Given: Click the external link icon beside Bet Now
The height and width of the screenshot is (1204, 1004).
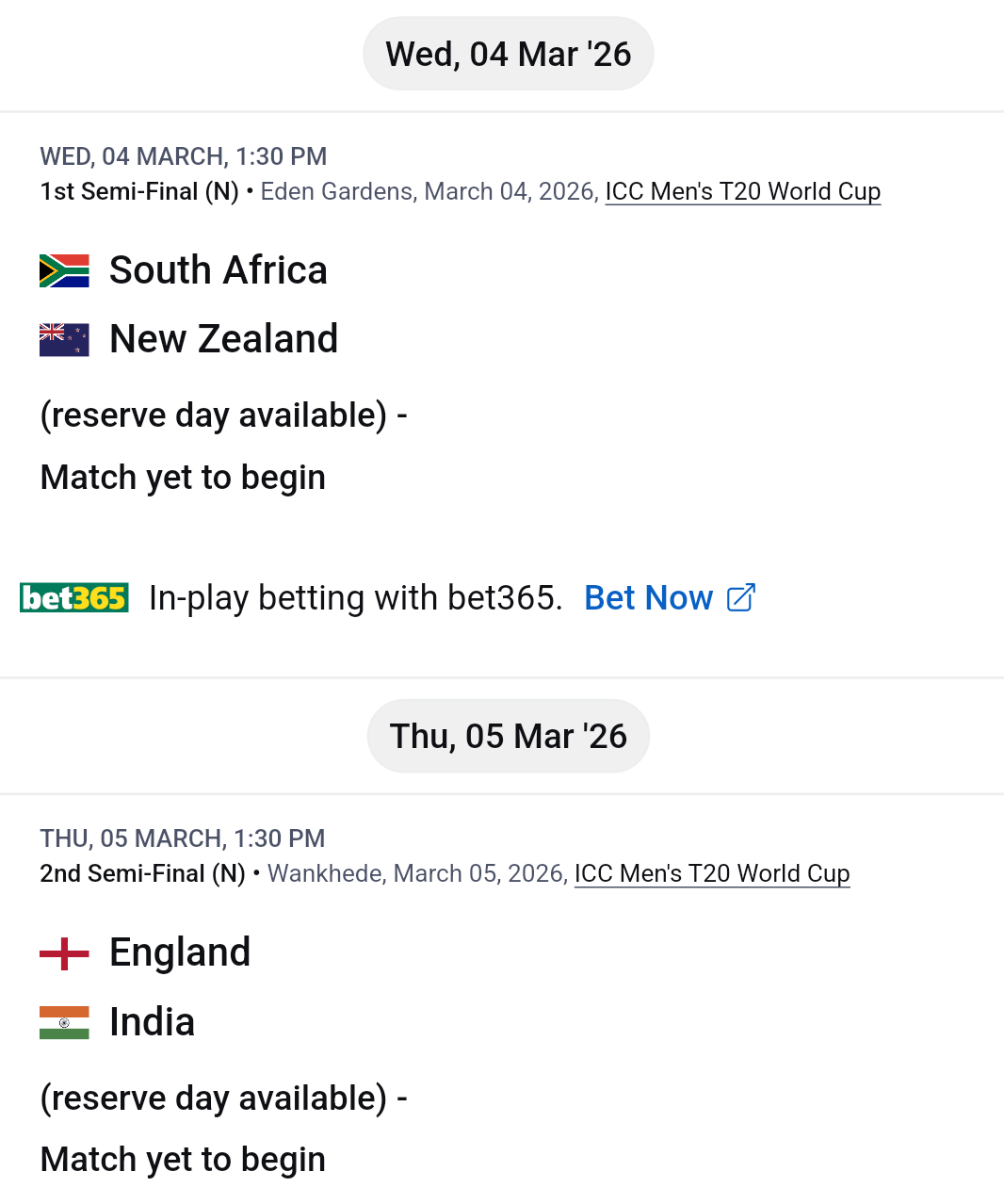Looking at the screenshot, I should click(x=741, y=598).
